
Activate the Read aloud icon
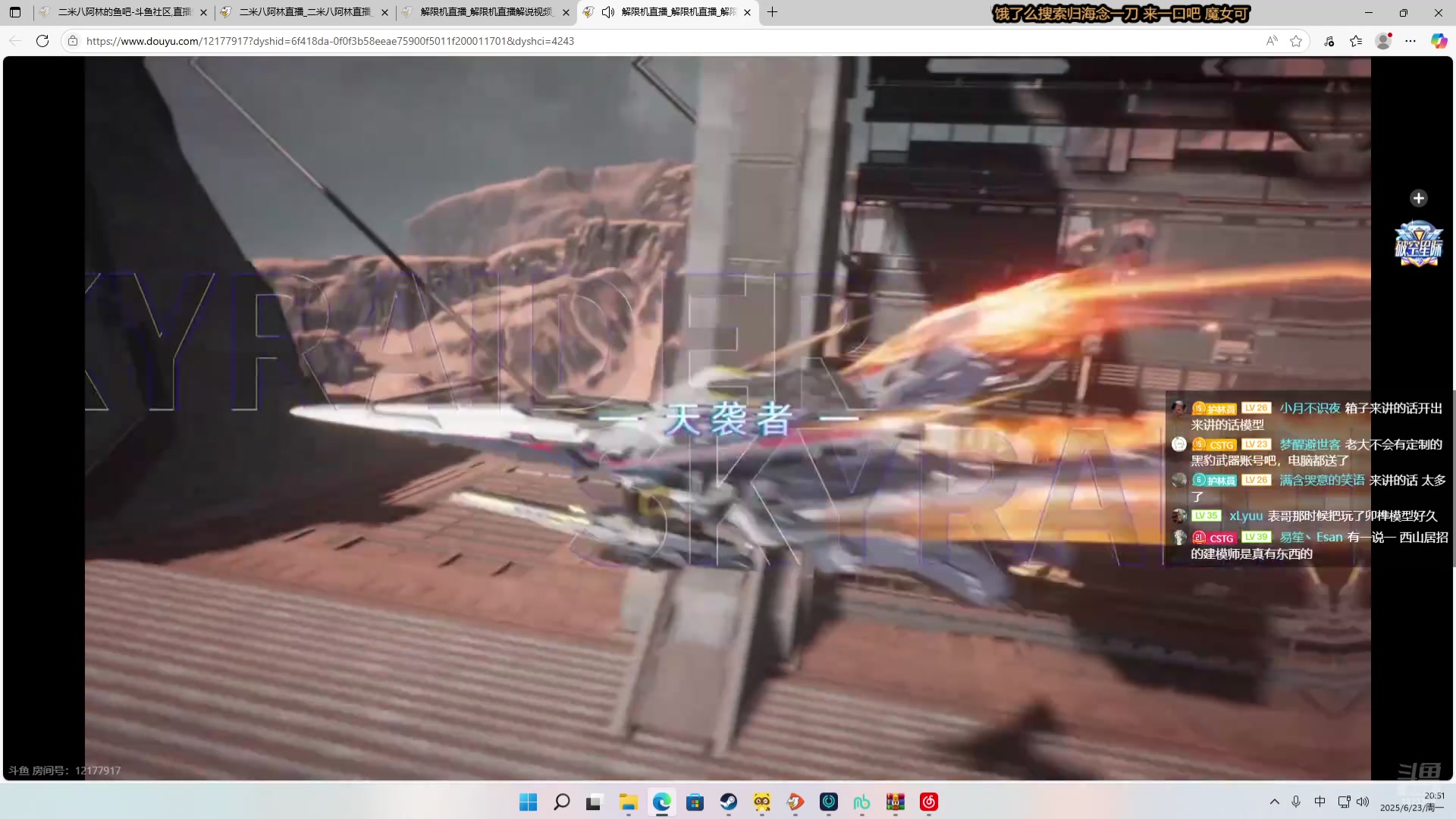click(x=1272, y=41)
